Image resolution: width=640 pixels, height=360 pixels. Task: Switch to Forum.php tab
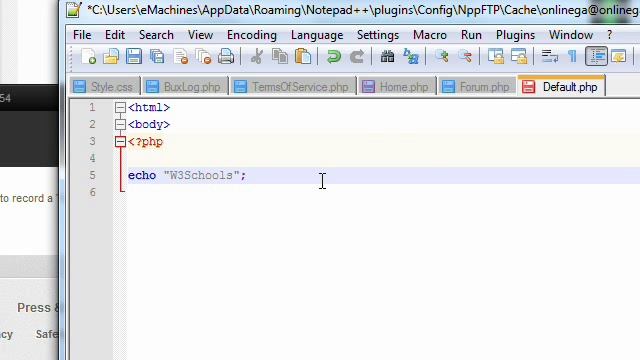(478, 87)
